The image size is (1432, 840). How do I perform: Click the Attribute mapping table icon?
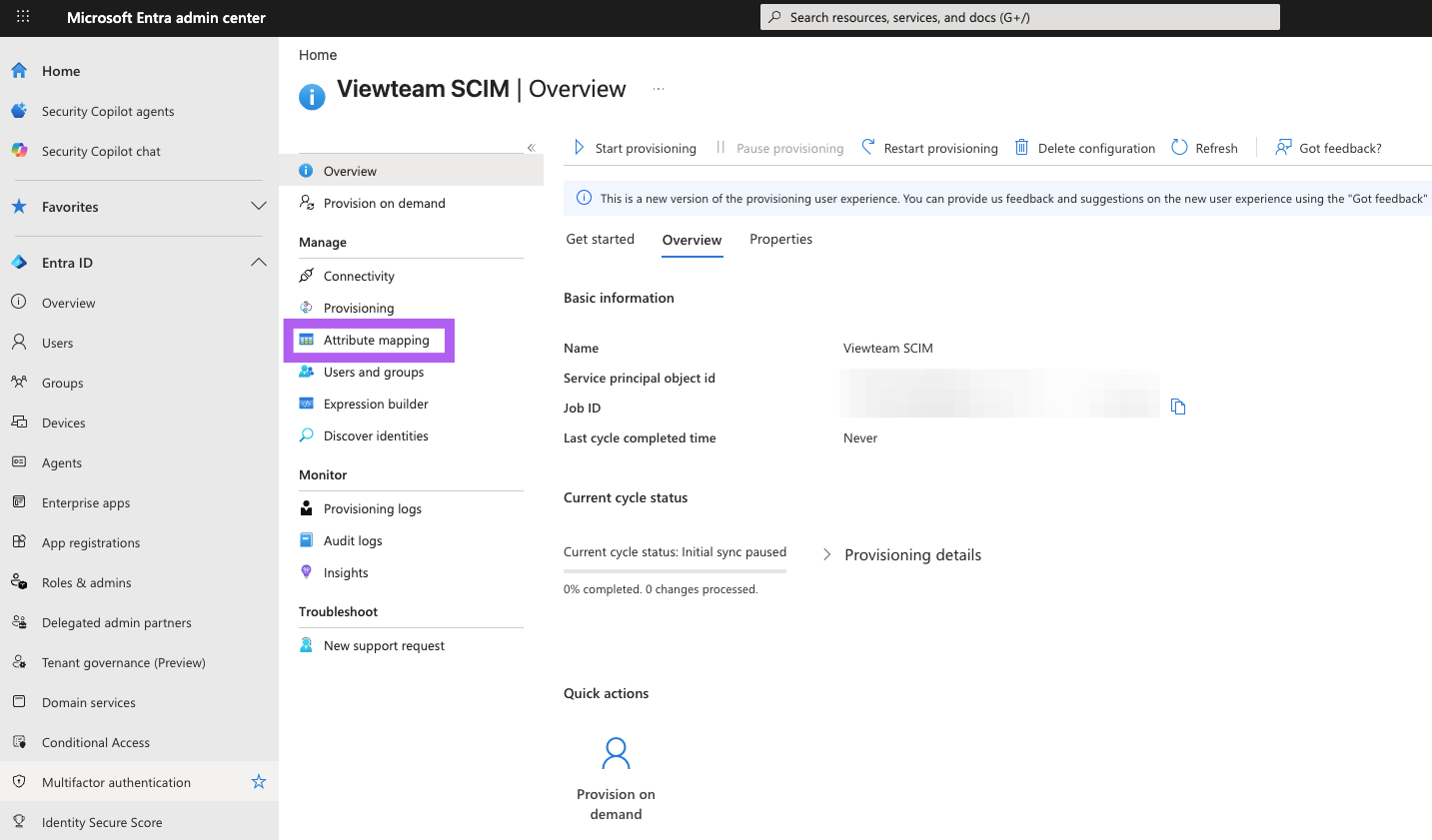[x=307, y=340]
